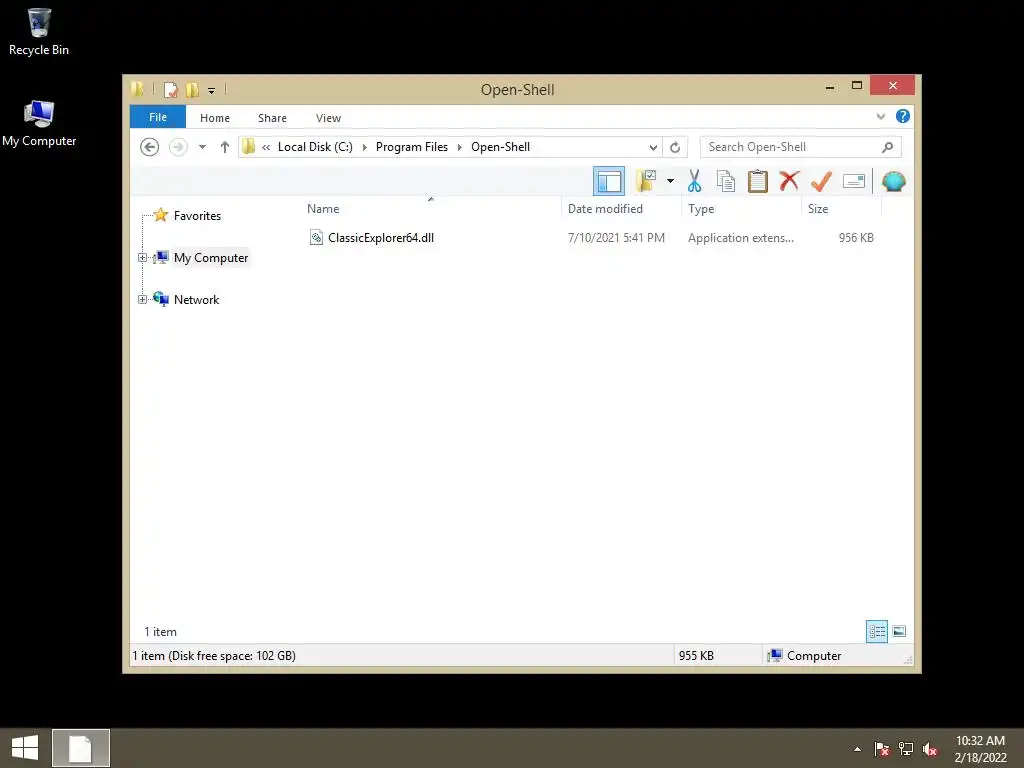Click the folder icon in title bar
Viewport: 1024px width, 768px height.
(x=138, y=89)
